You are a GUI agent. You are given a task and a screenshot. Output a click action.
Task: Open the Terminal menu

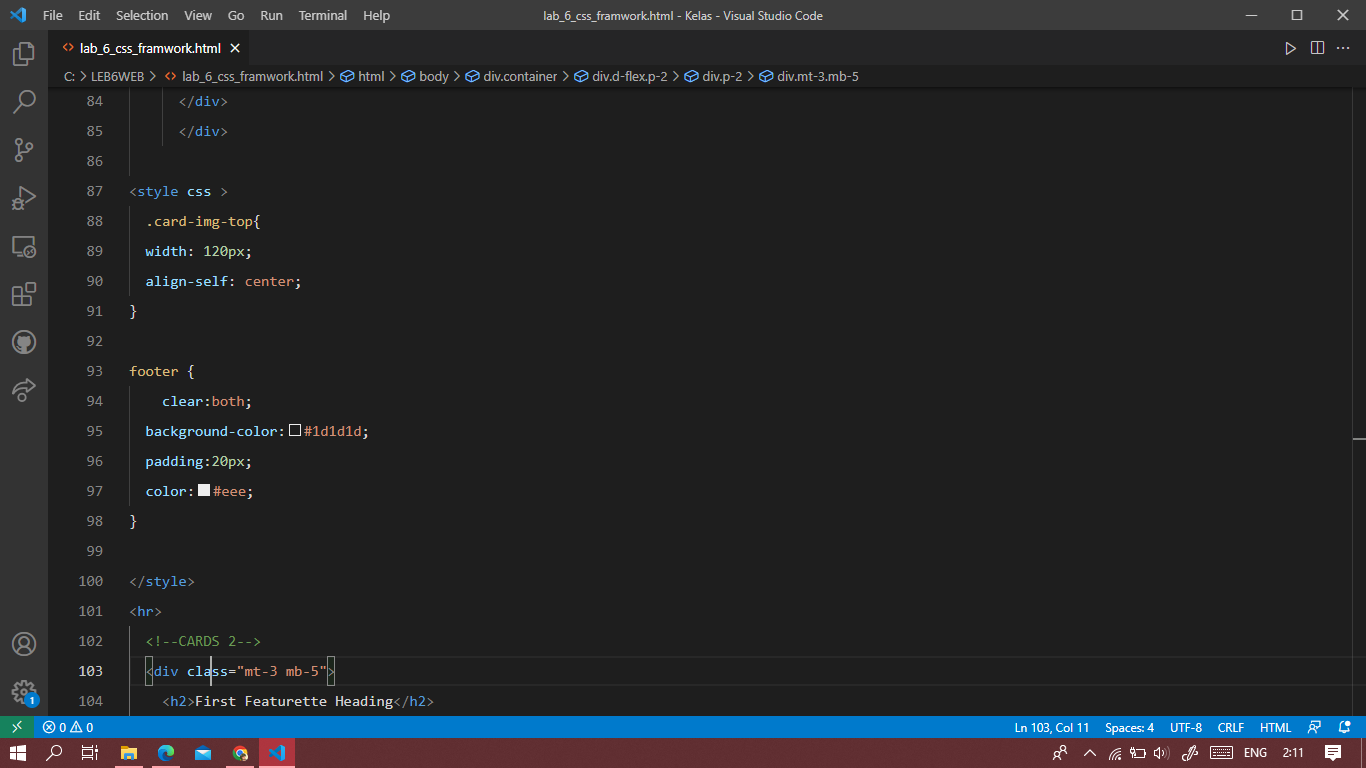pyautogui.click(x=322, y=15)
